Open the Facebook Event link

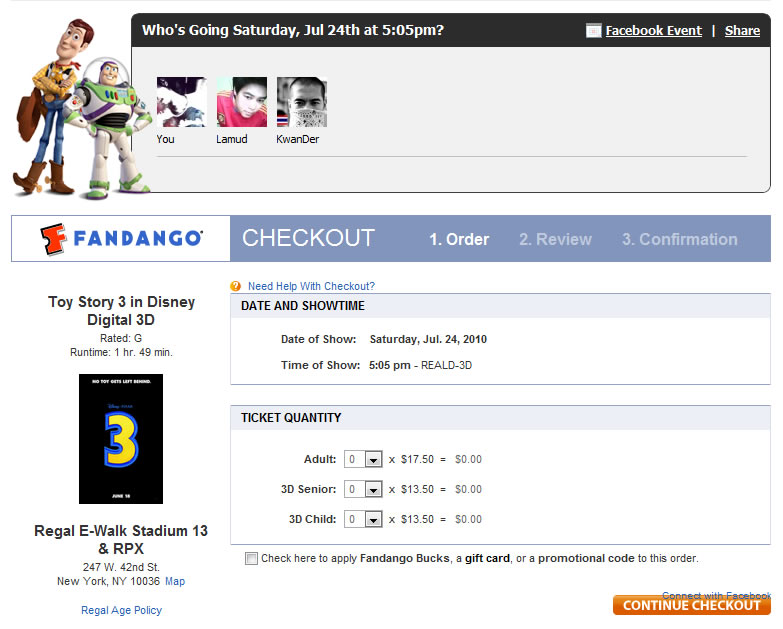(x=653, y=31)
